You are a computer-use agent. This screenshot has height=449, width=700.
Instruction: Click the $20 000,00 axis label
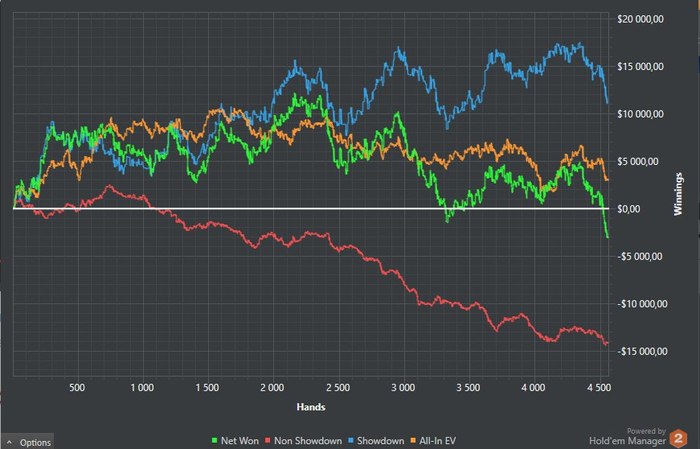pyautogui.click(x=640, y=19)
